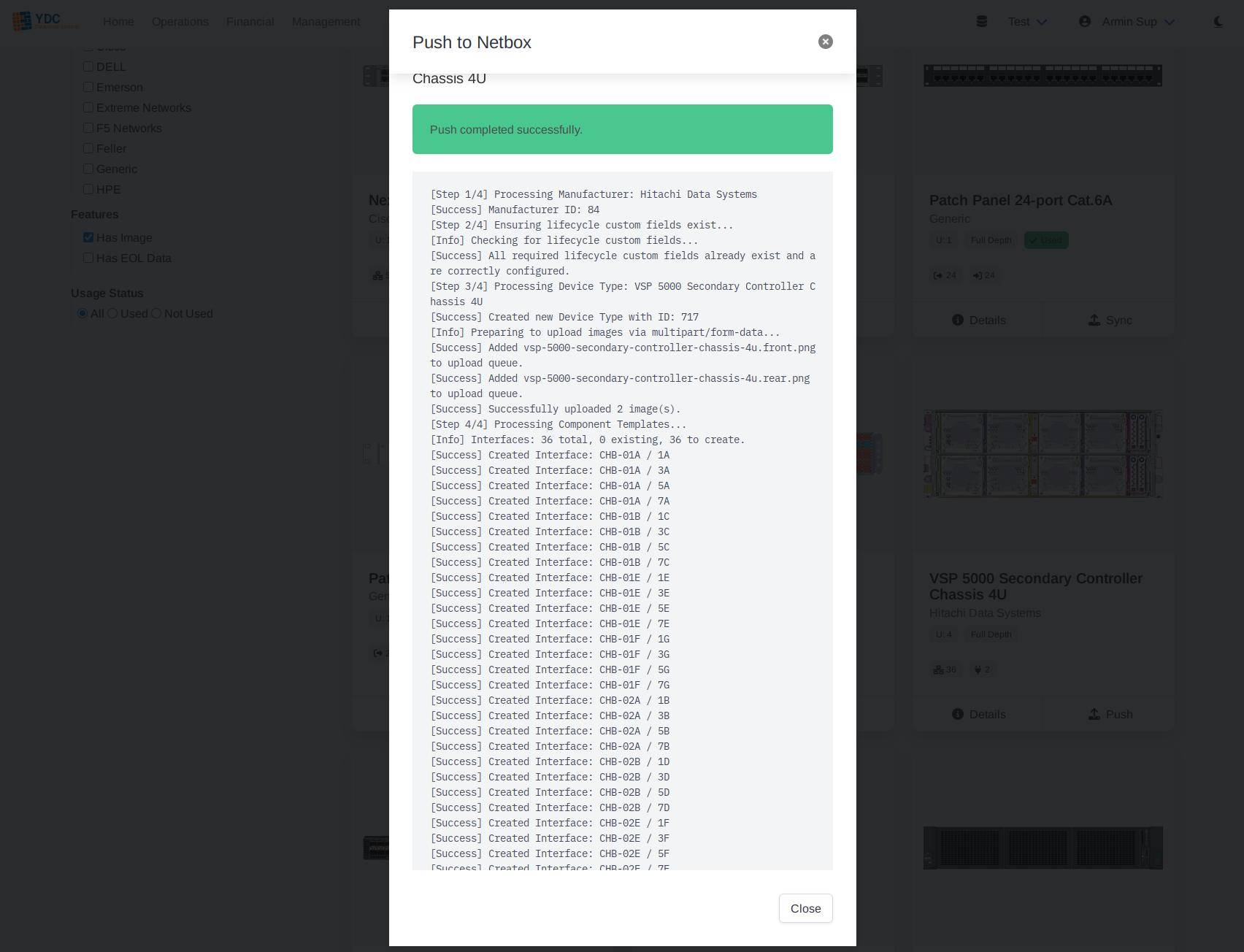Screen dimensions: 1244x952
Task: Click Details on VSP 5000 Secondary Controller card
Action: [x=978, y=714]
